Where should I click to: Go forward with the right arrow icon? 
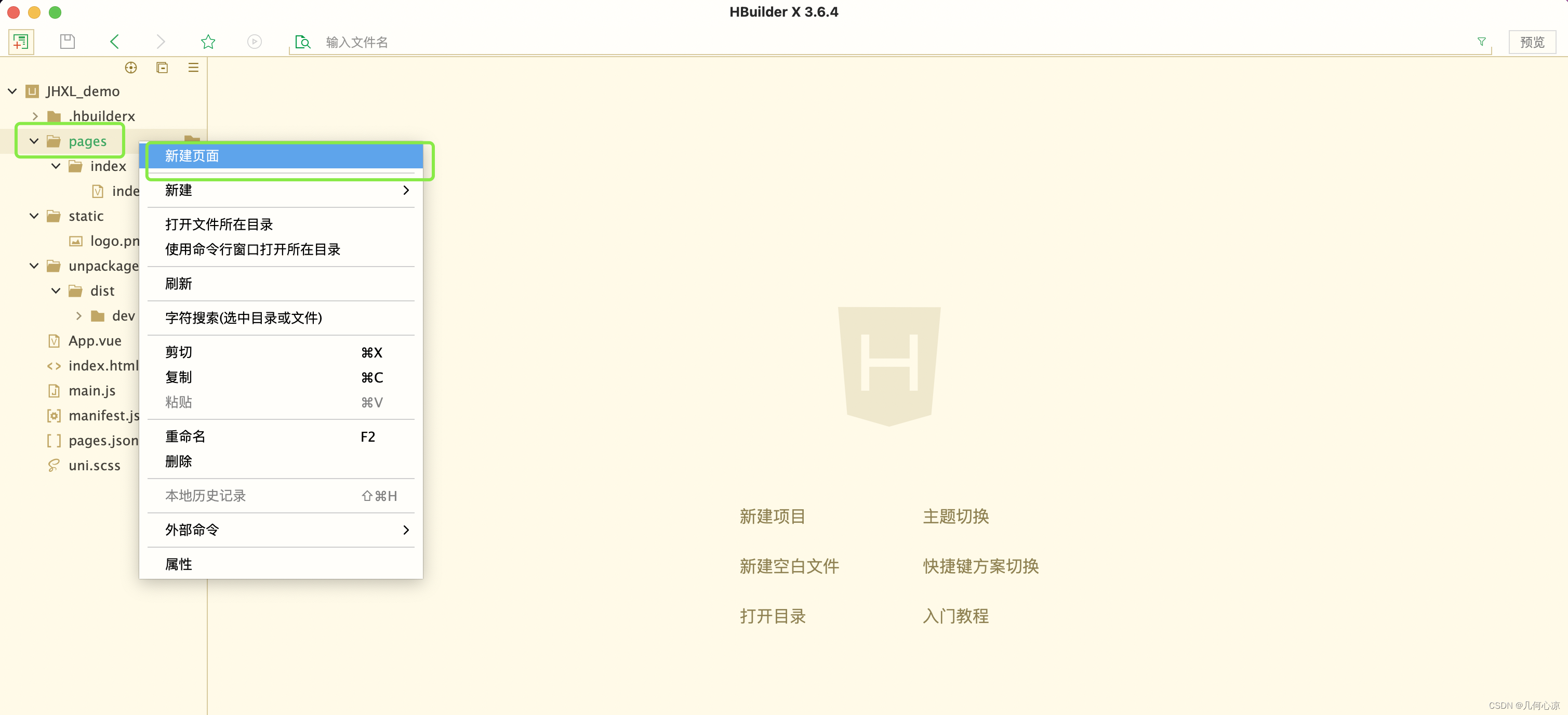tap(161, 42)
